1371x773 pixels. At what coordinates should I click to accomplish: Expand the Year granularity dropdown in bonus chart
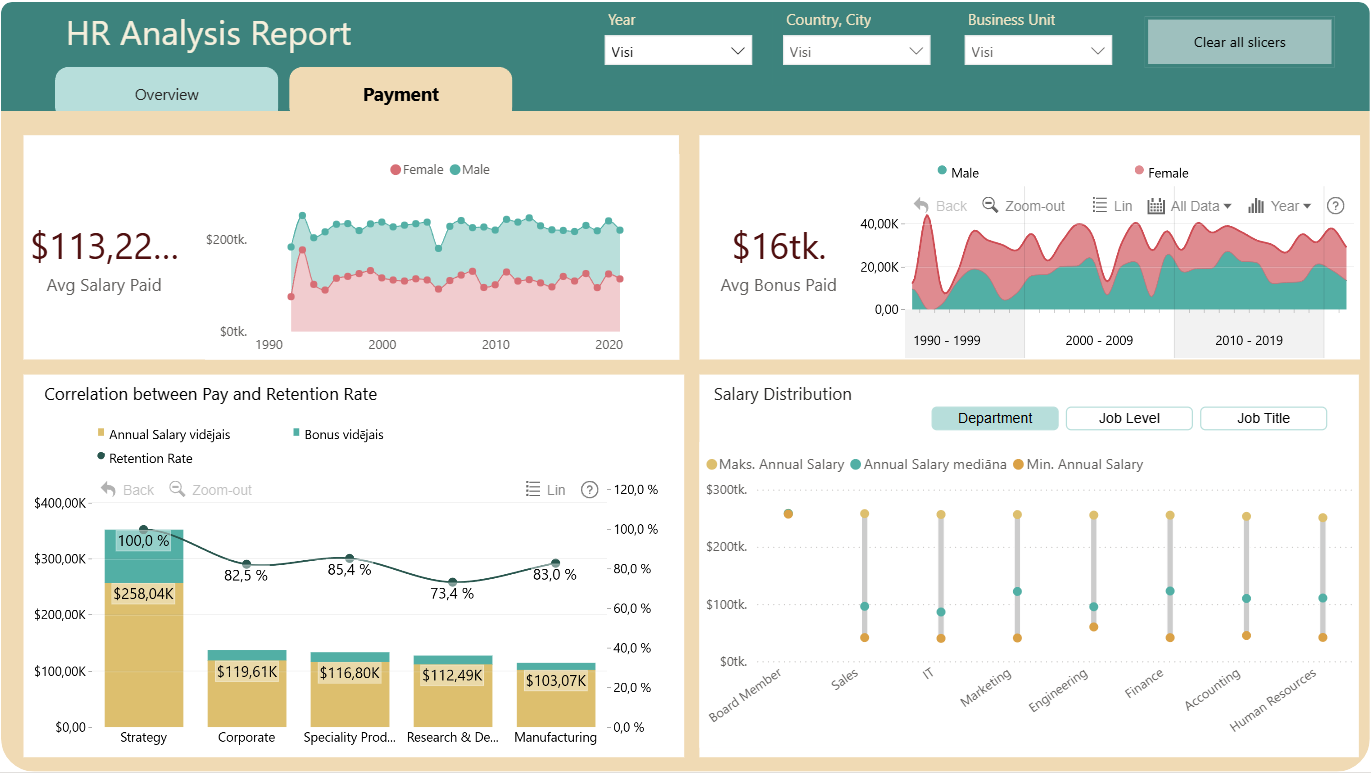pos(1279,206)
